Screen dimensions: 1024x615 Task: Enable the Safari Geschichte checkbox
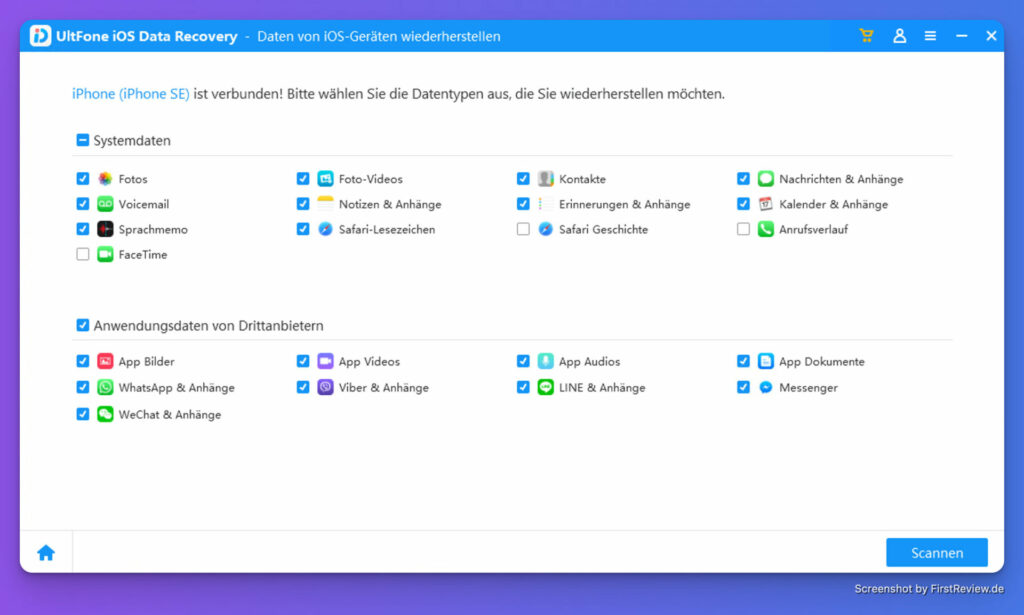click(523, 229)
